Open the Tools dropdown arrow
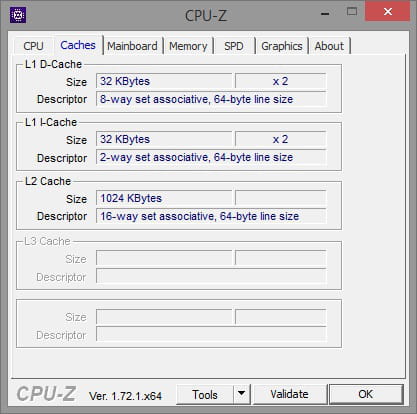The width and height of the screenshot is (417, 414). tap(242, 394)
